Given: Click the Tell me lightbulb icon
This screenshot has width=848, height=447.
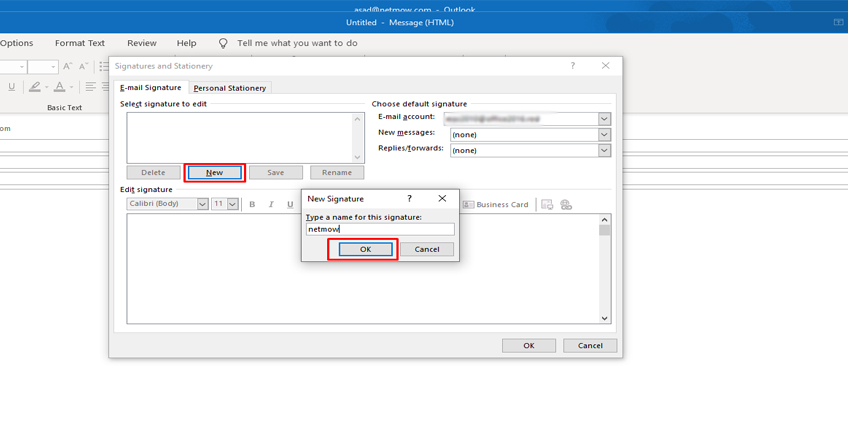Looking at the screenshot, I should 223,43.
